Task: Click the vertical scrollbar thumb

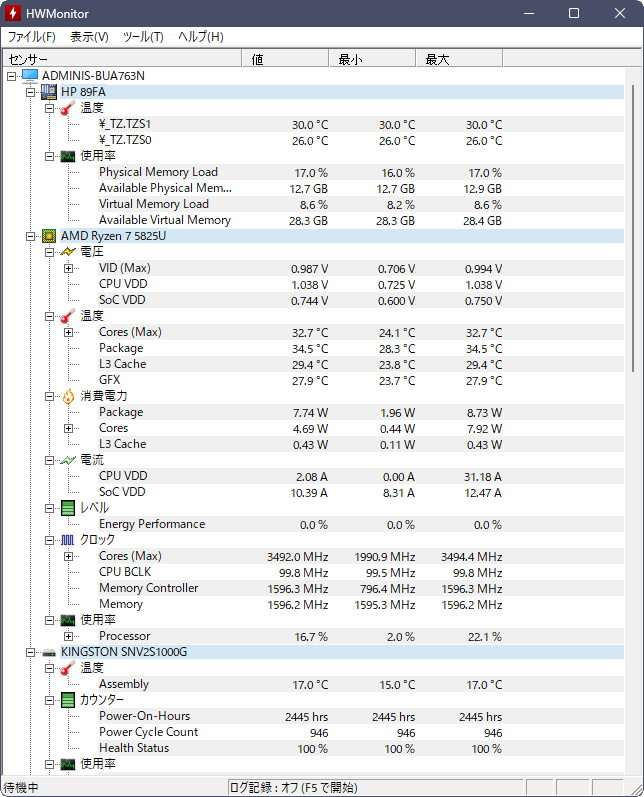Action: (x=633, y=229)
